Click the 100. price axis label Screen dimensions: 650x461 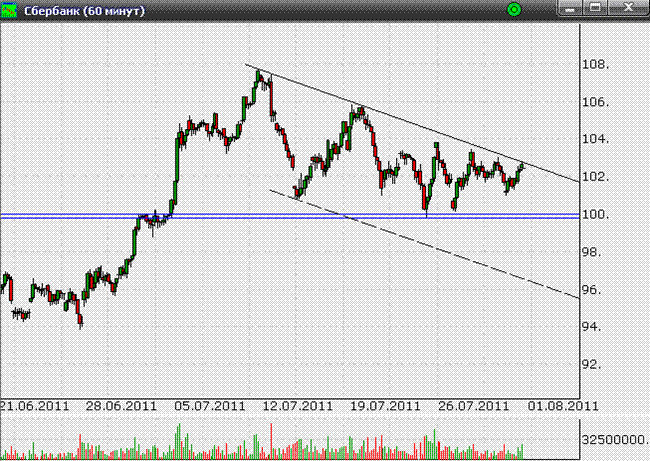click(596, 215)
